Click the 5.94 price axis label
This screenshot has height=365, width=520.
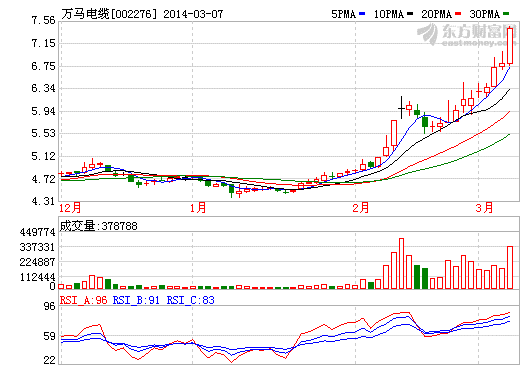(43, 111)
